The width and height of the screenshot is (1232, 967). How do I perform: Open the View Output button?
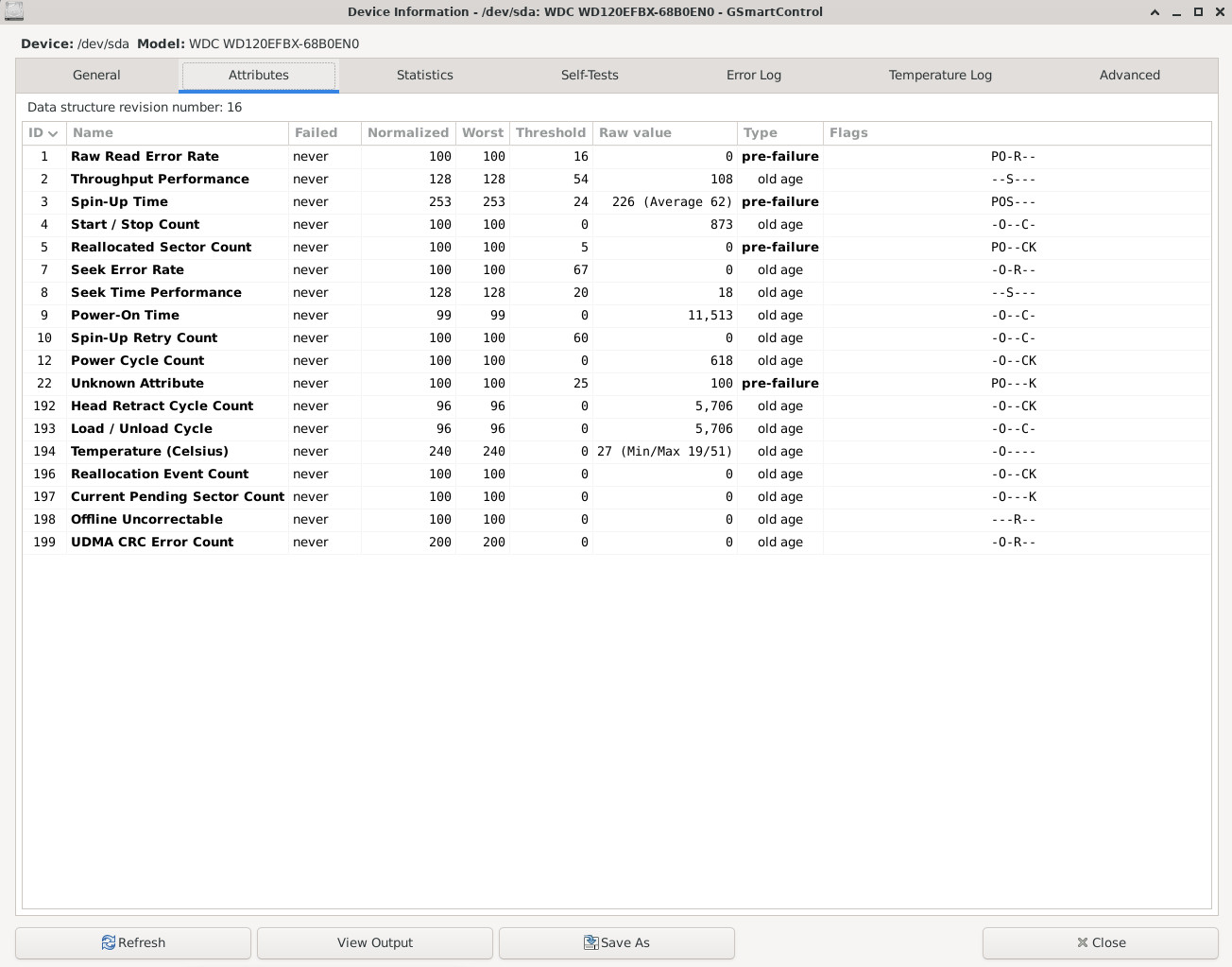pos(375,942)
